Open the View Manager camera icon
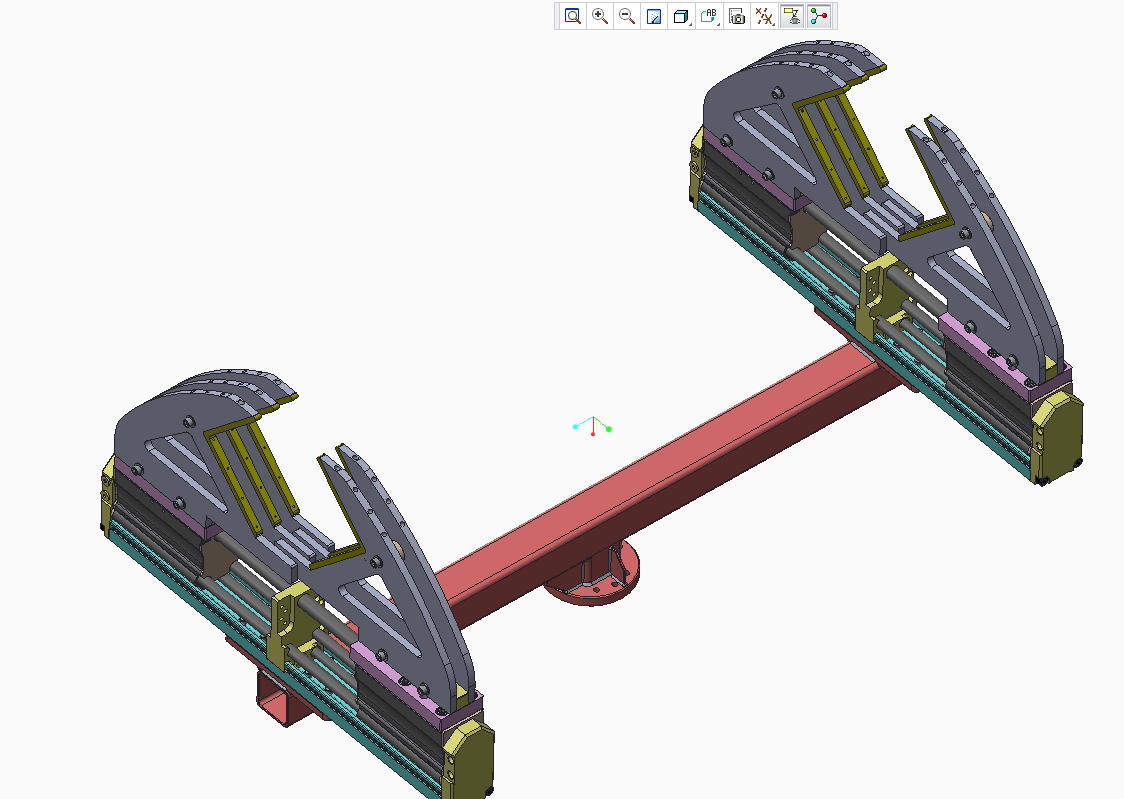 pos(737,16)
